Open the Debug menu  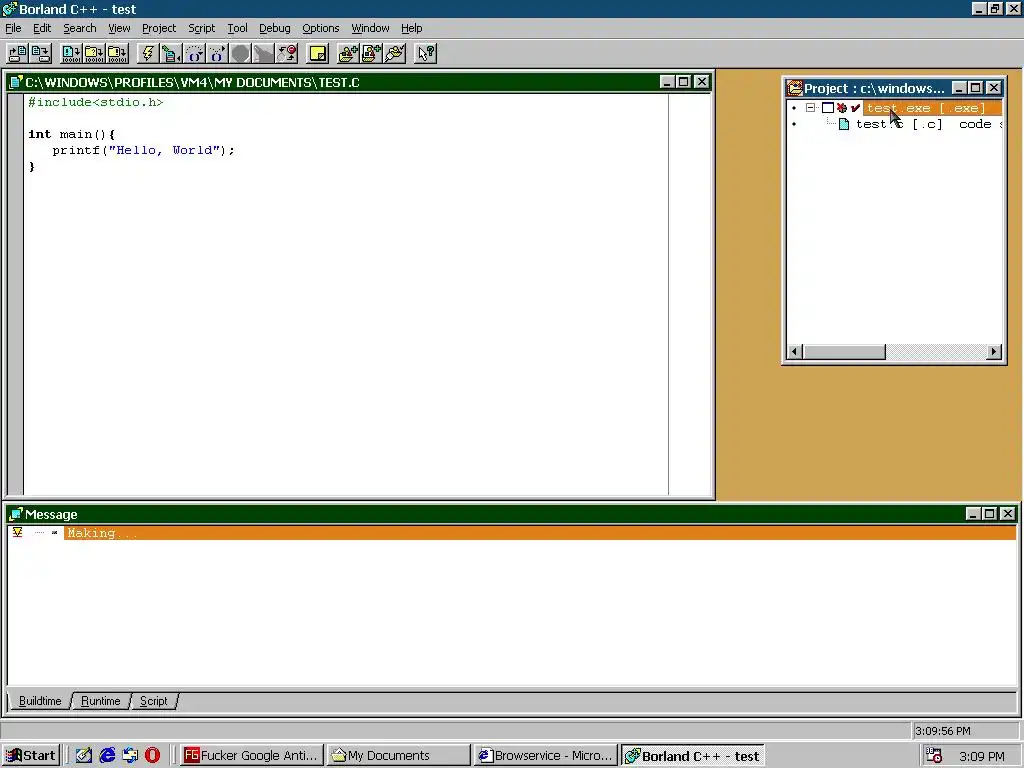[x=274, y=28]
